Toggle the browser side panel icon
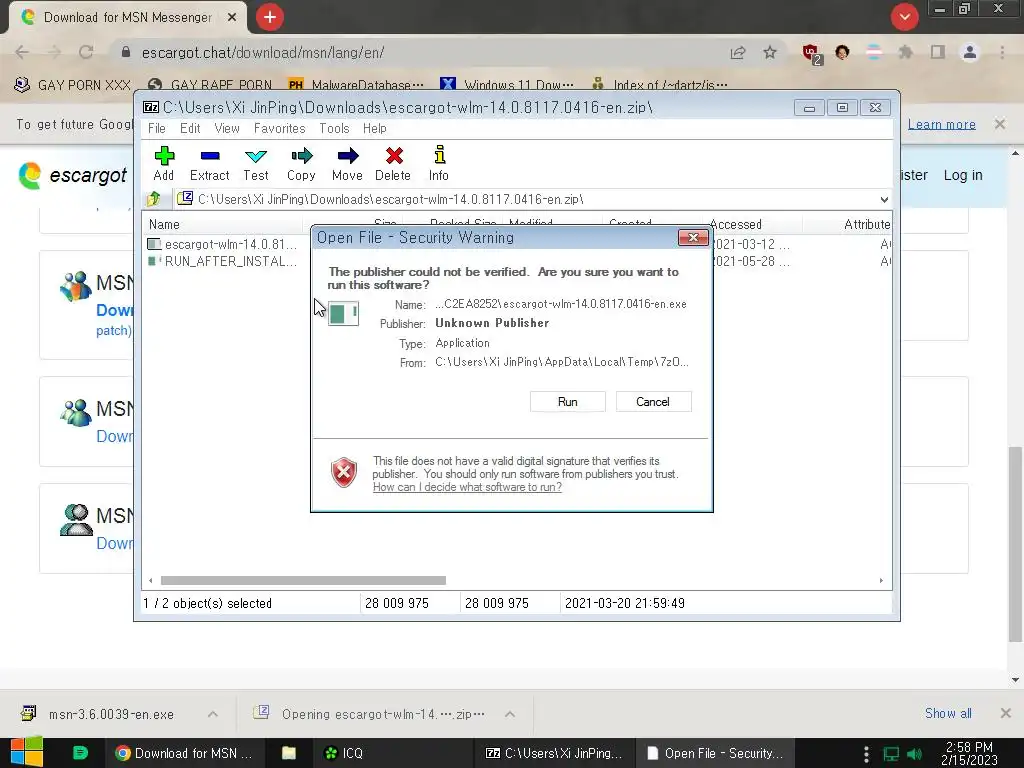1024x768 pixels. pyautogui.click(x=938, y=52)
